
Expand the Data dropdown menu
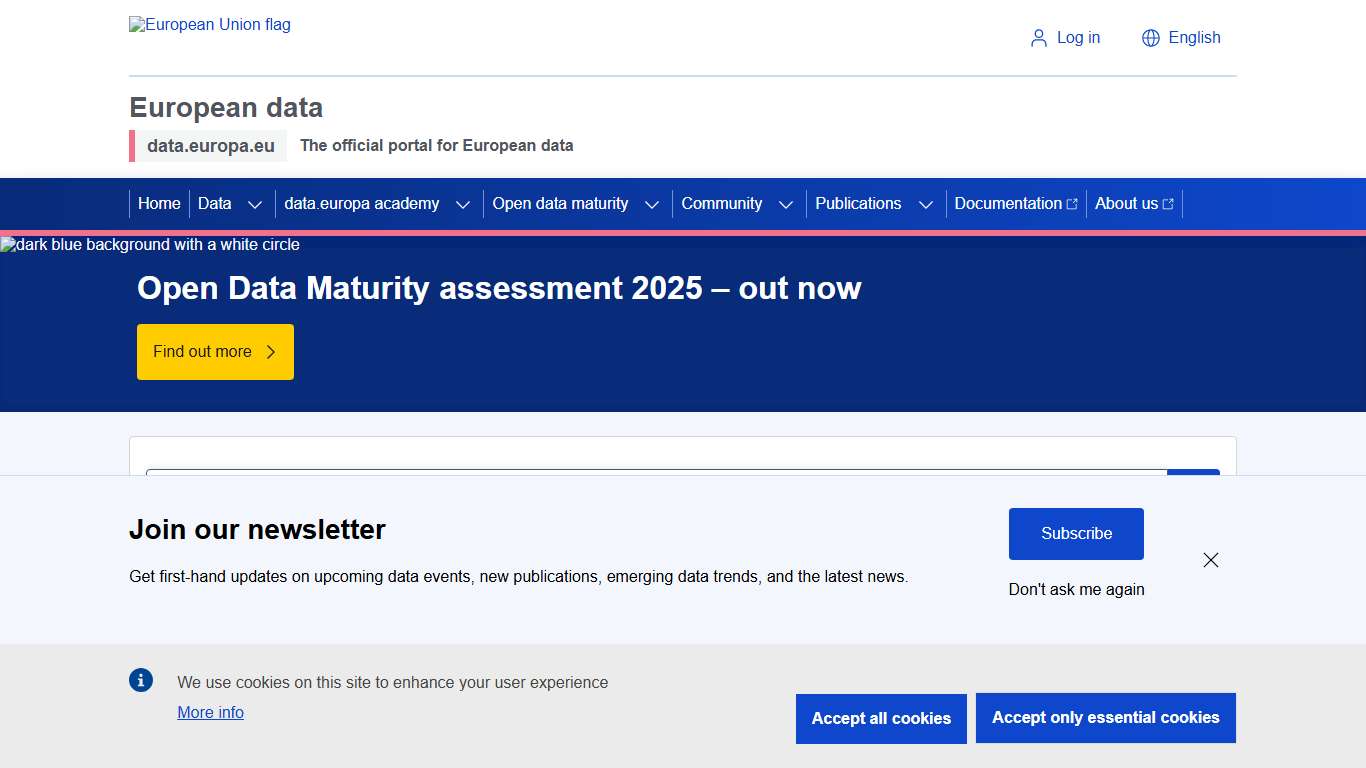257,204
